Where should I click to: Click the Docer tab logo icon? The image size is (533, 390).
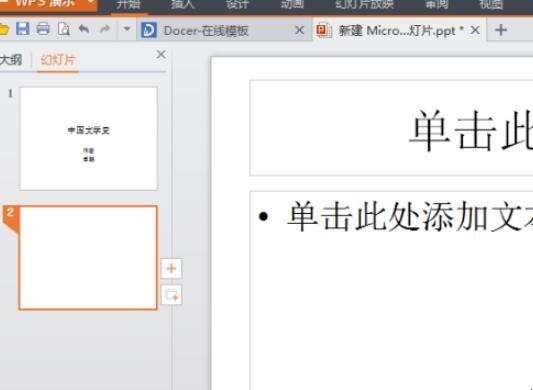pos(149,30)
